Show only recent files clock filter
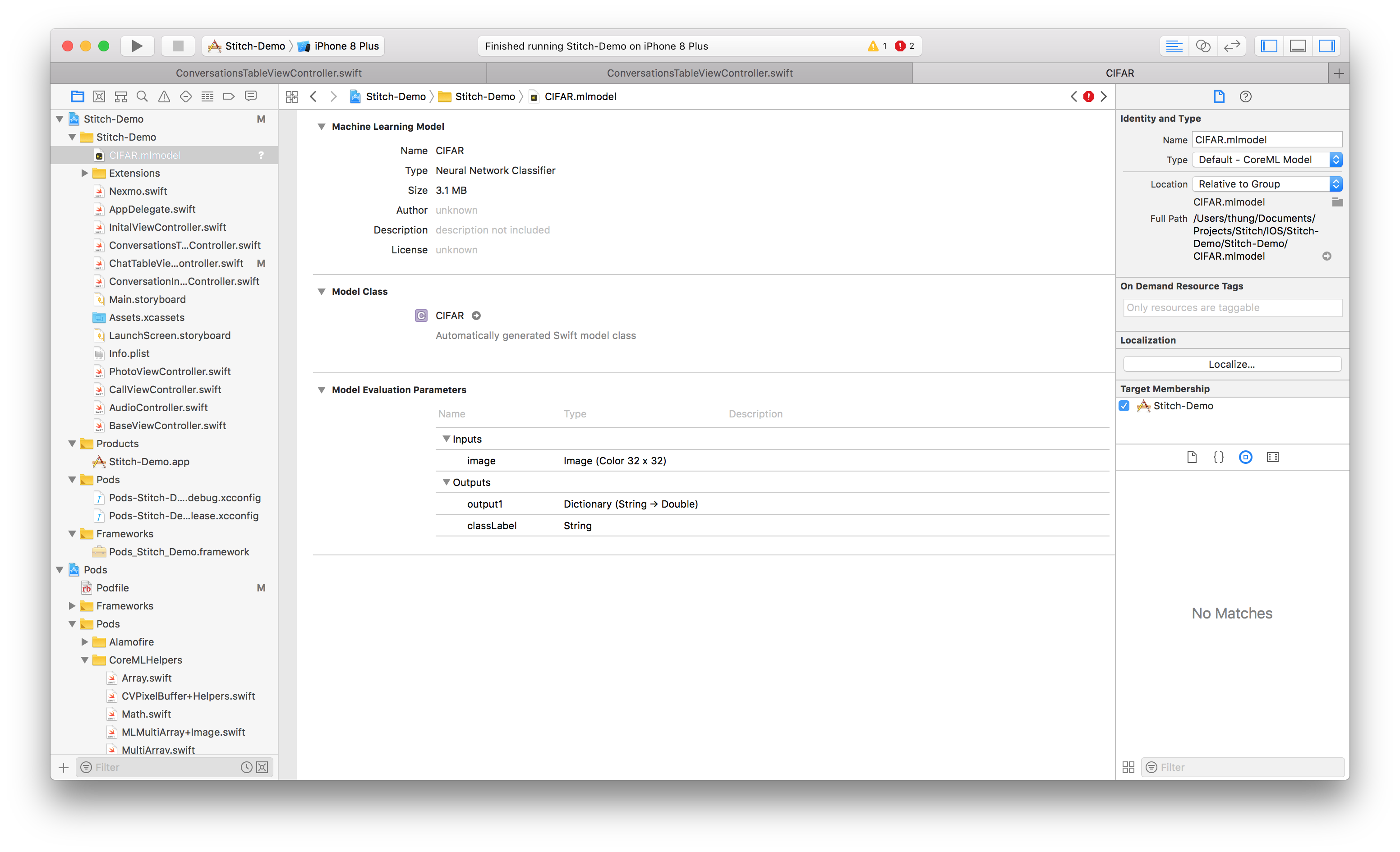The height and width of the screenshot is (852, 1400). tap(246, 767)
